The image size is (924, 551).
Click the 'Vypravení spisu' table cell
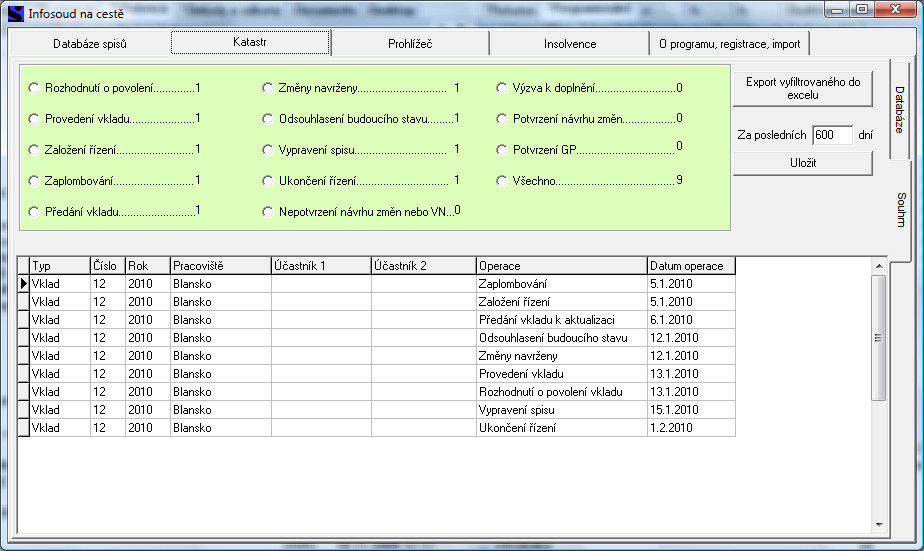(562, 410)
